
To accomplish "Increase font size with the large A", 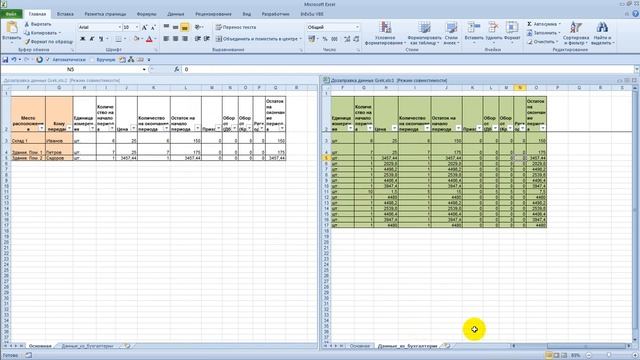I will tap(144, 27).
